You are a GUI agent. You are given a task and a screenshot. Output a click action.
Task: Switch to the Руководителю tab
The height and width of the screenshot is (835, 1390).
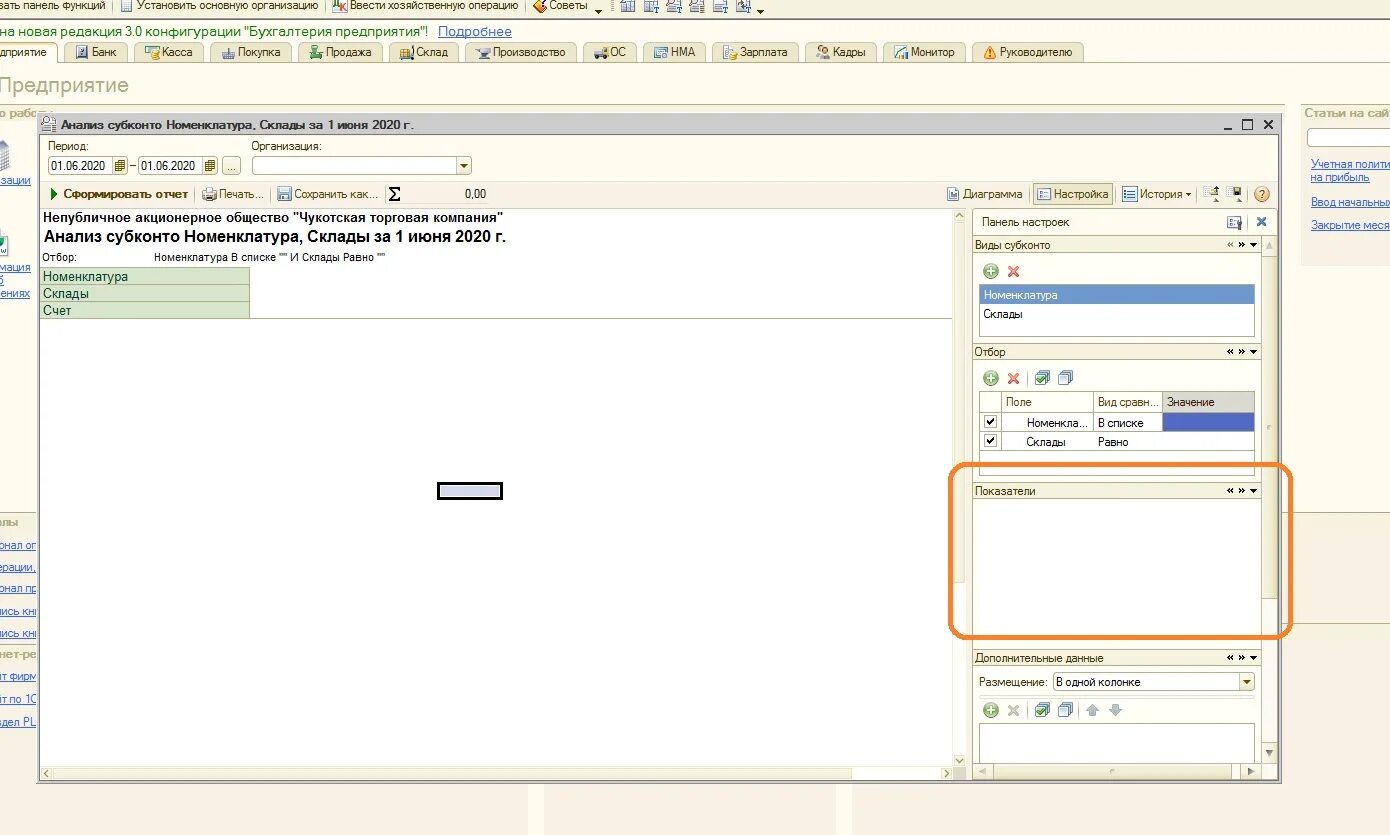[x=1027, y=52]
